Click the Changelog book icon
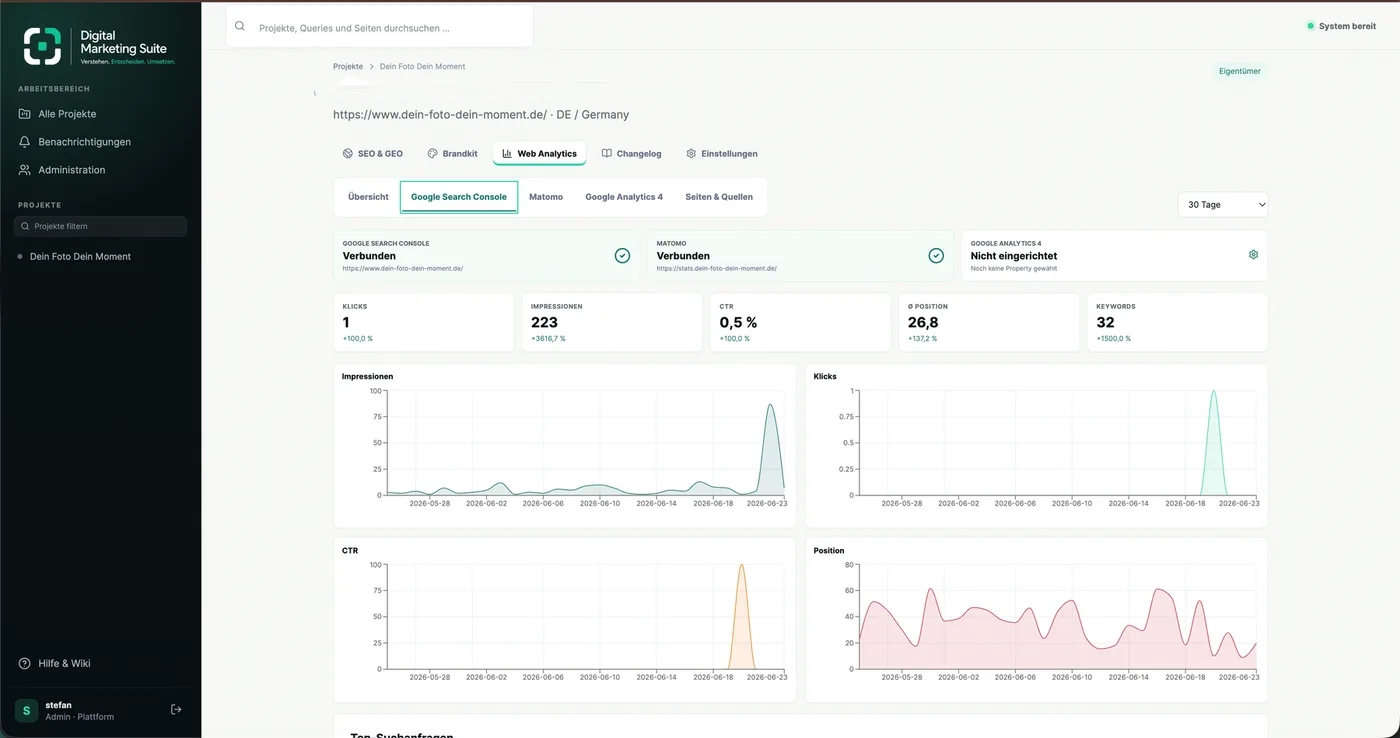 click(x=607, y=154)
